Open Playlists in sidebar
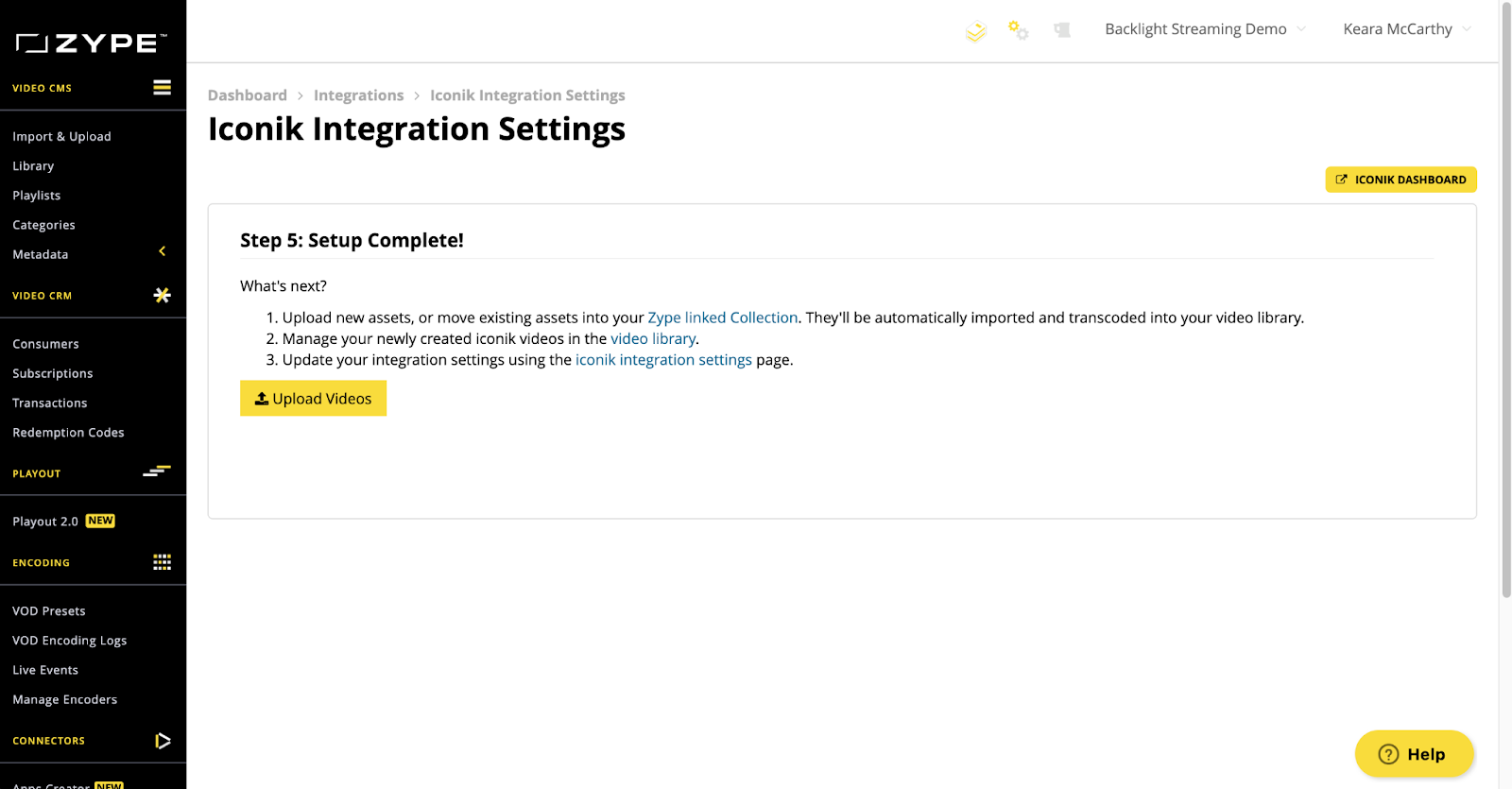The width and height of the screenshot is (1512, 789). click(36, 195)
